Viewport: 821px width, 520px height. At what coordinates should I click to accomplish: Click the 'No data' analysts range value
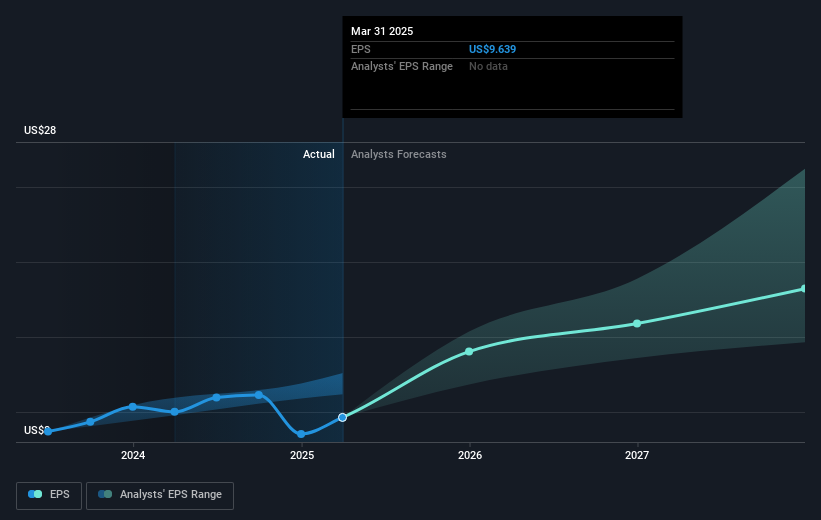point(488,67)
